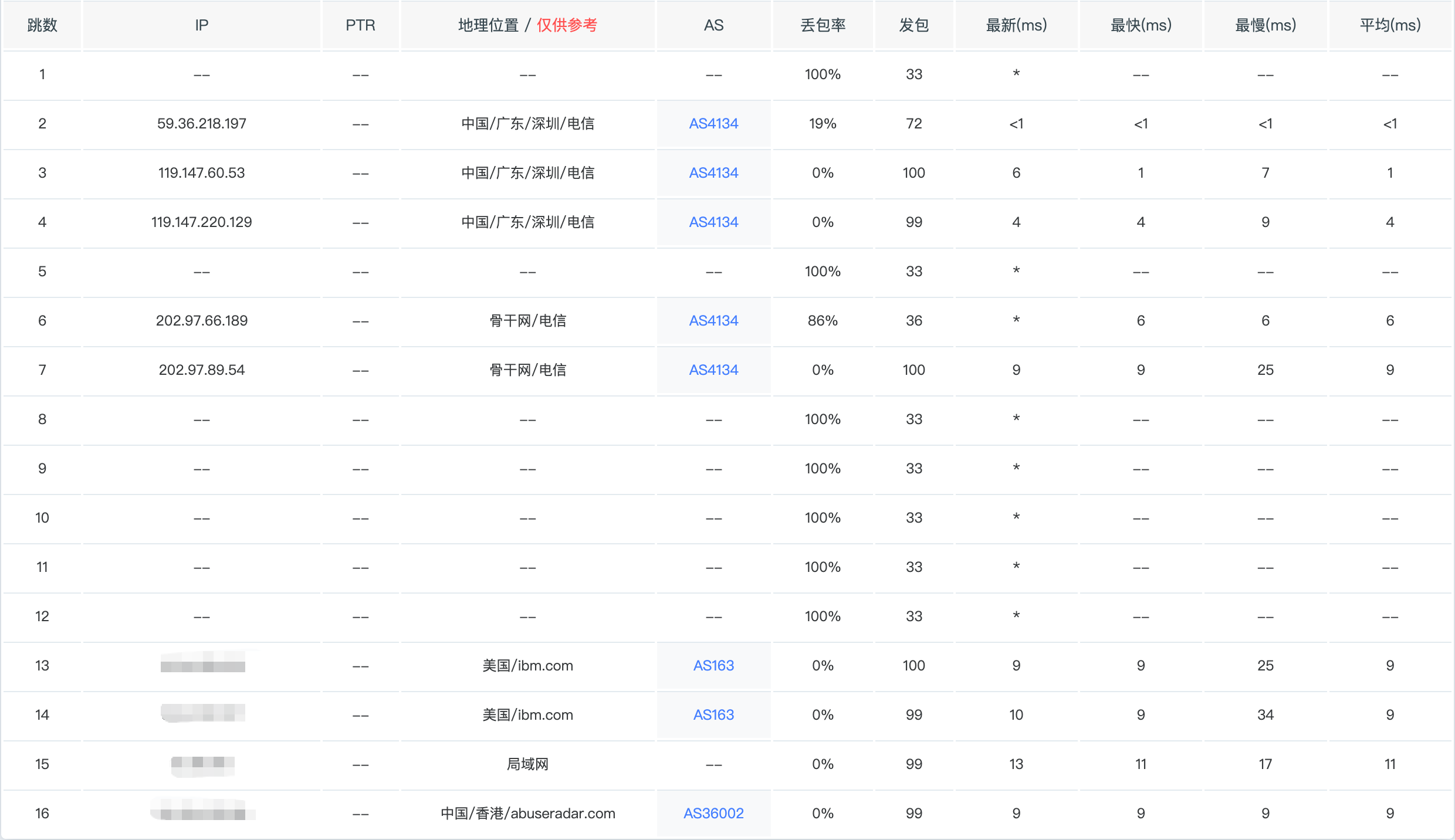Click AS4134 link for 119.147.220.129
Screen dimensions: 1455x840
point(713,222)
